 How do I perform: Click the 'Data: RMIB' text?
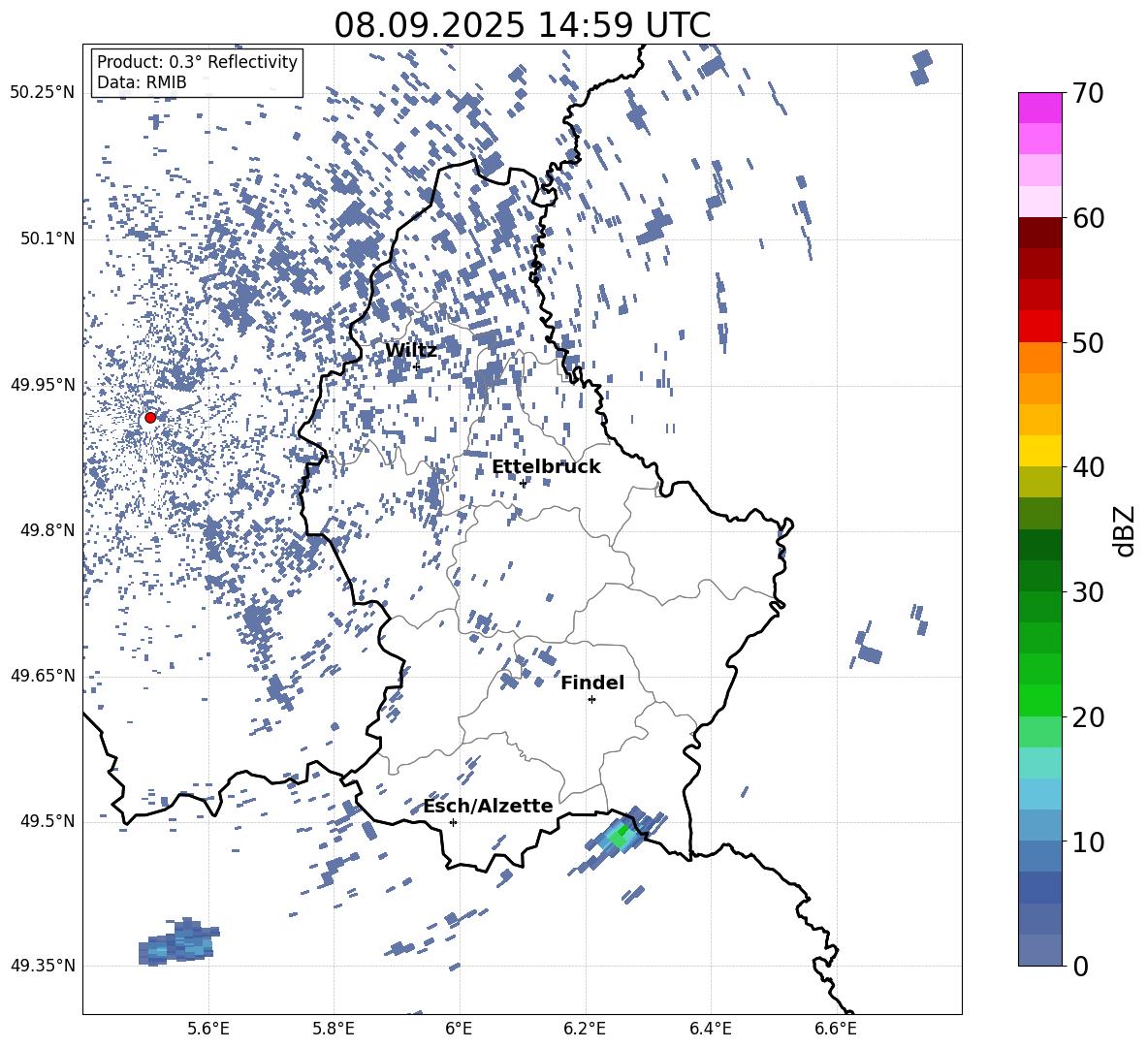coord(142,82)
